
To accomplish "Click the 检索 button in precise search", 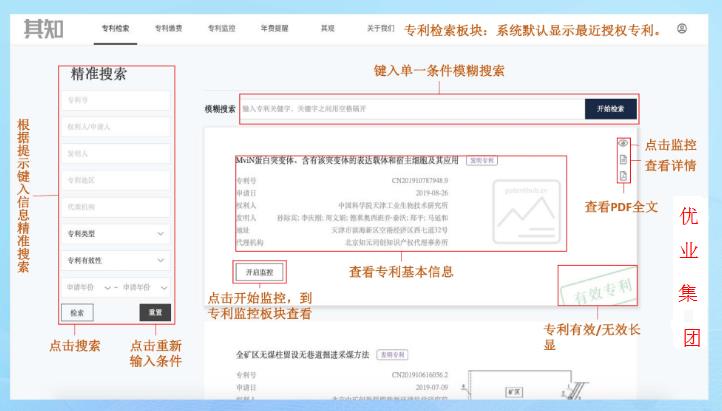I will [x=77, y=313].
